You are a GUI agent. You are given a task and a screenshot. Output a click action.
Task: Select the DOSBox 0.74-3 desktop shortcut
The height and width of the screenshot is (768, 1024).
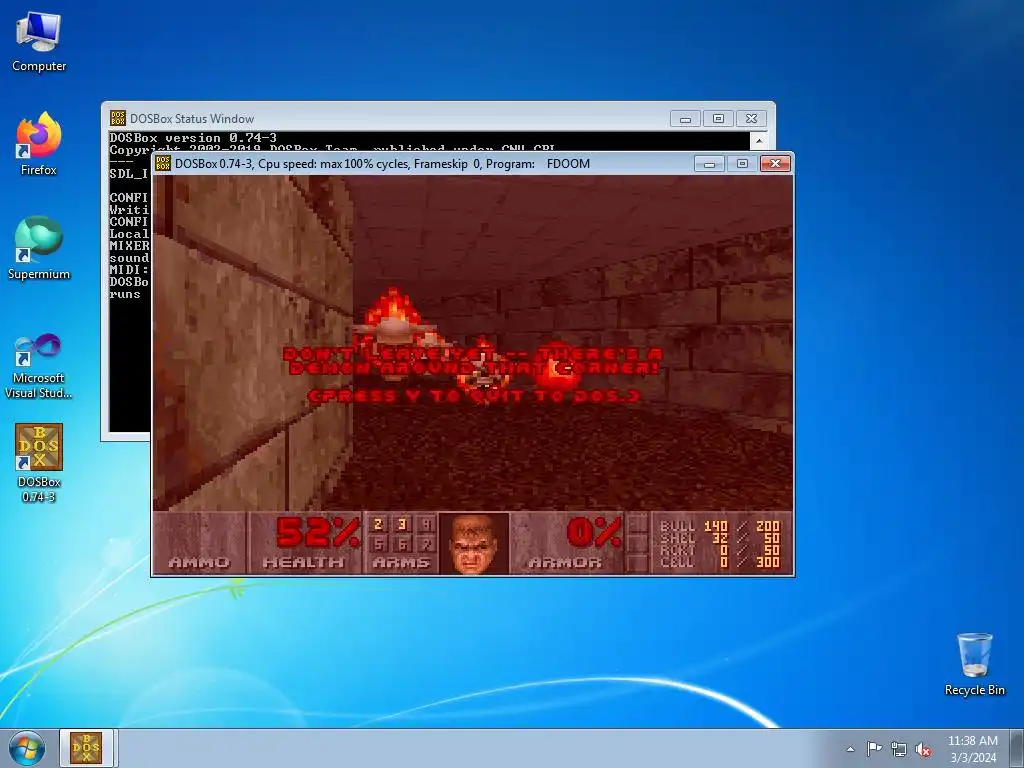pyautogui.click(x=39, y=463)
